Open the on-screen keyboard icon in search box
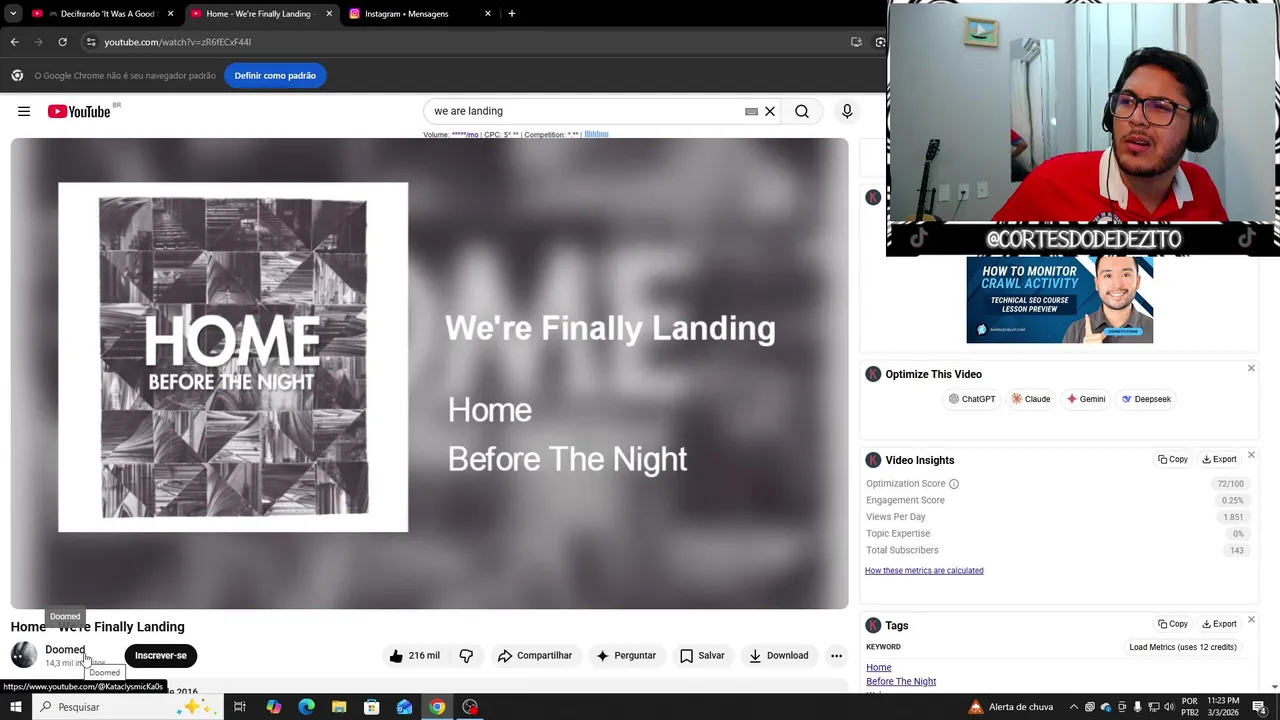The image size is (1280, 720). (751, 112)
